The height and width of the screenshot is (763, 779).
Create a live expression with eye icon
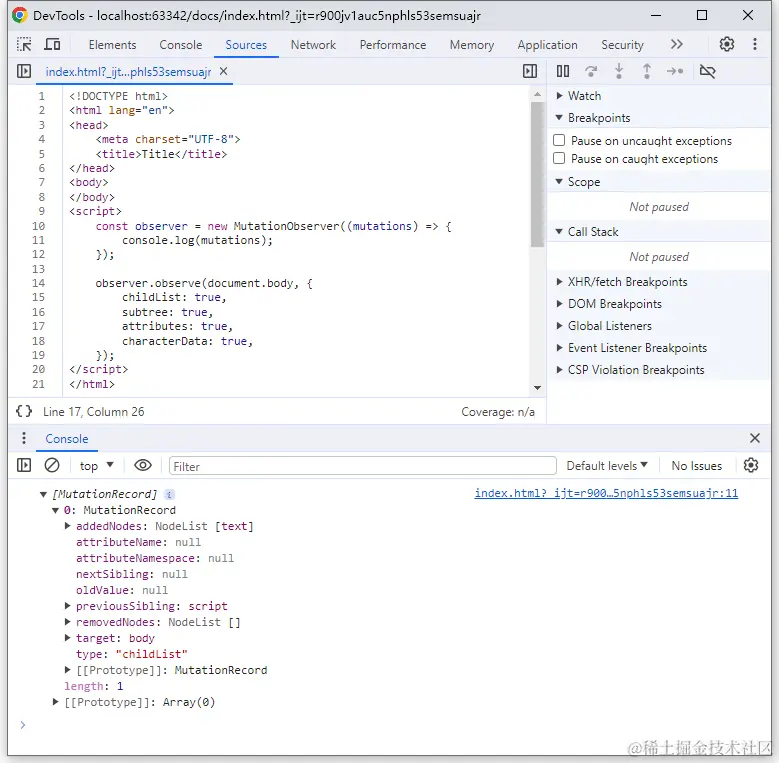(x=143, y=465)
